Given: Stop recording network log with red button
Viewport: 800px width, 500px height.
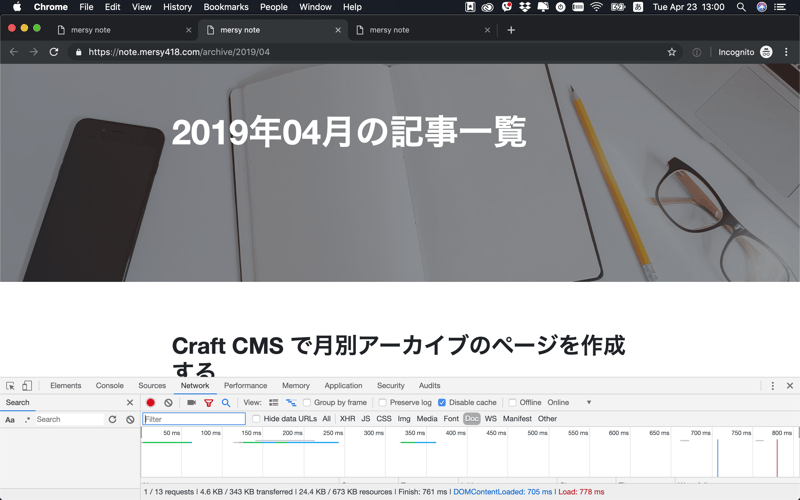Looking at the screenshot, I should (x=151, y=403).
